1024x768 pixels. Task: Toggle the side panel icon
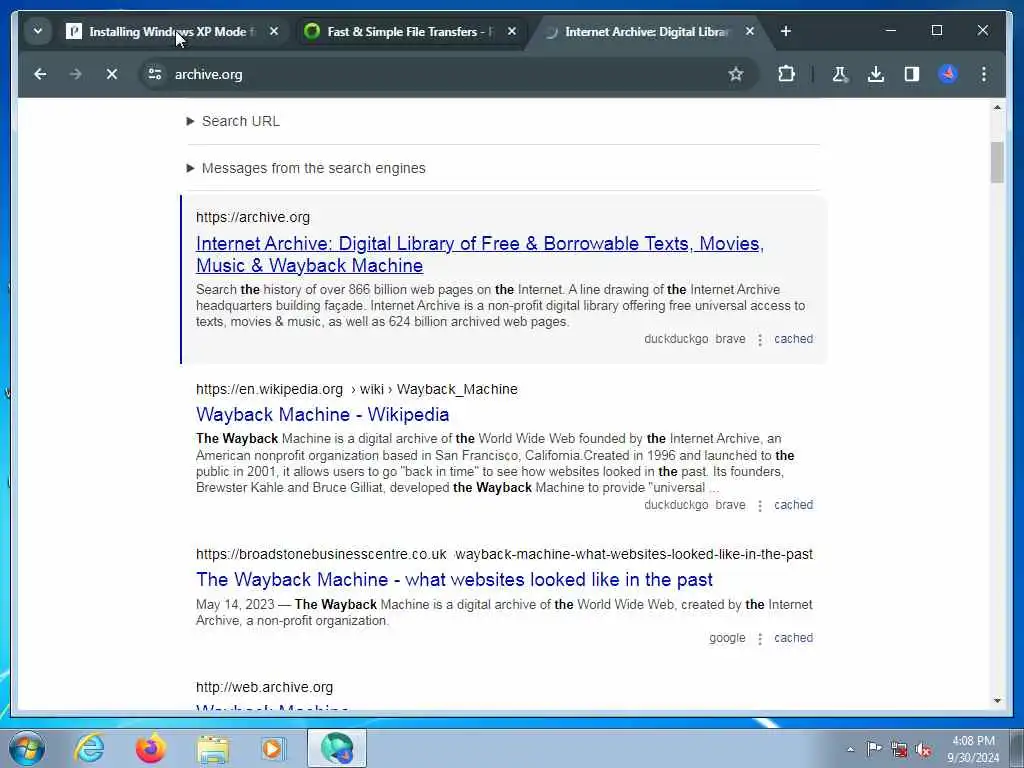(912, 74)
